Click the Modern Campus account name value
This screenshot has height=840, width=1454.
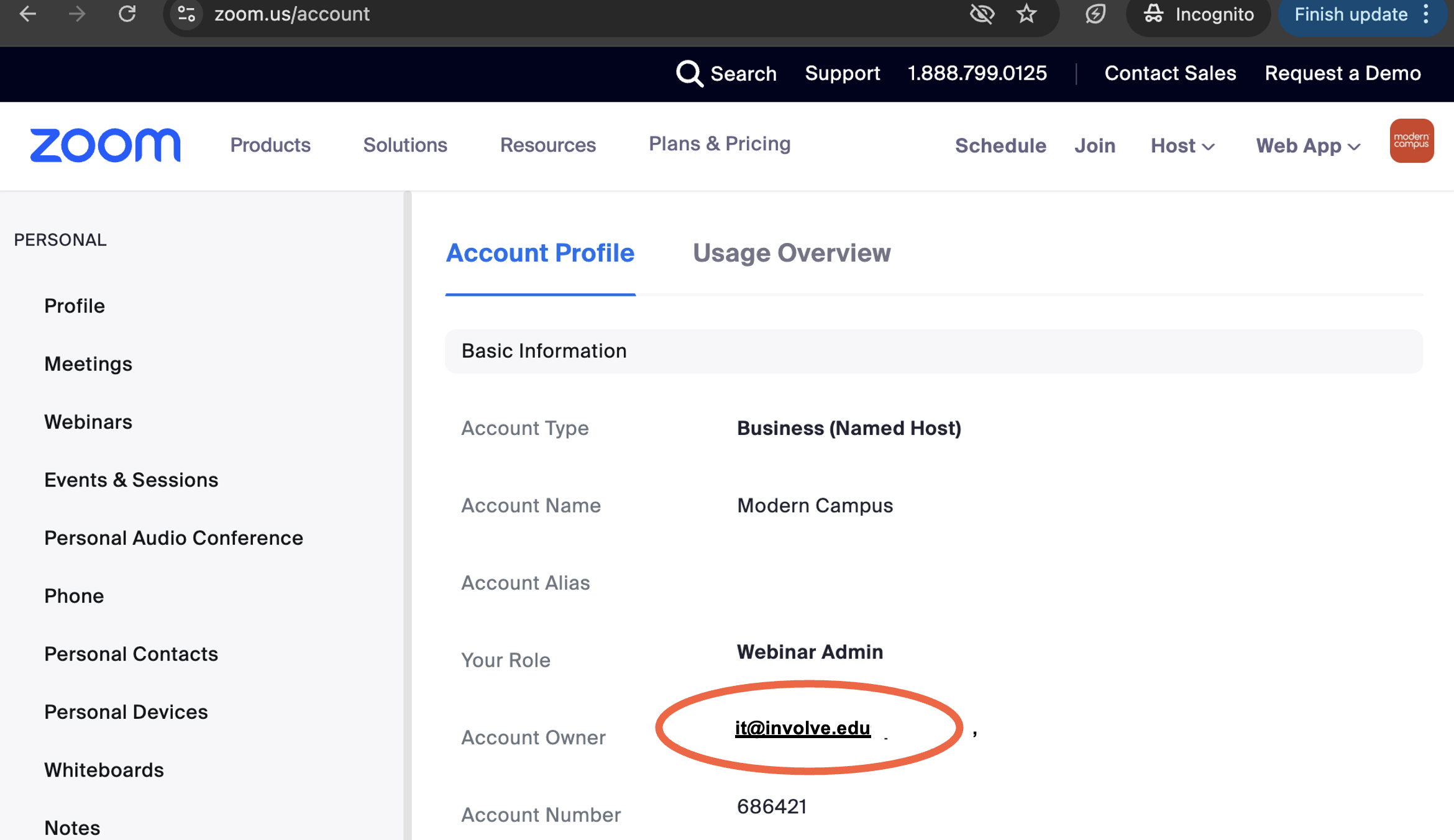815,506
